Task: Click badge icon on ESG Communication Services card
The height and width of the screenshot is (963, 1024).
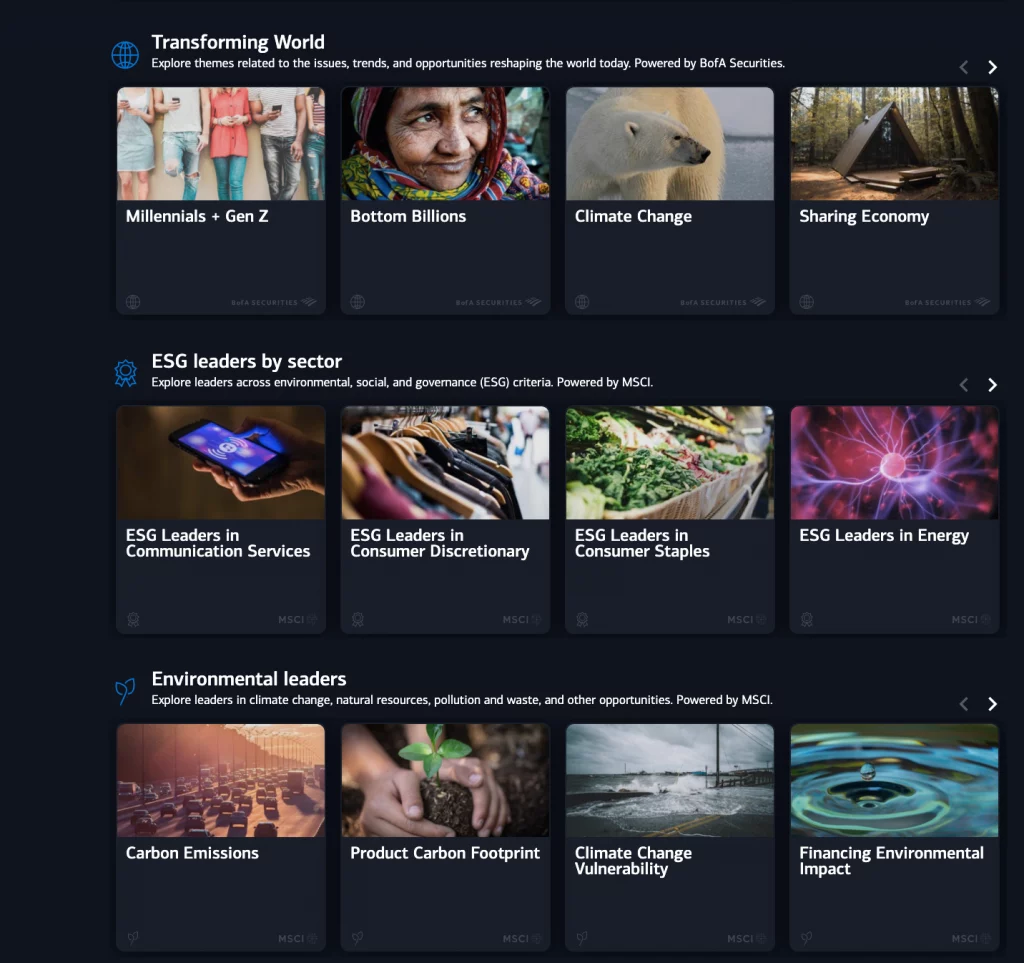Action: pyautogui.click(x=133, y=620)
